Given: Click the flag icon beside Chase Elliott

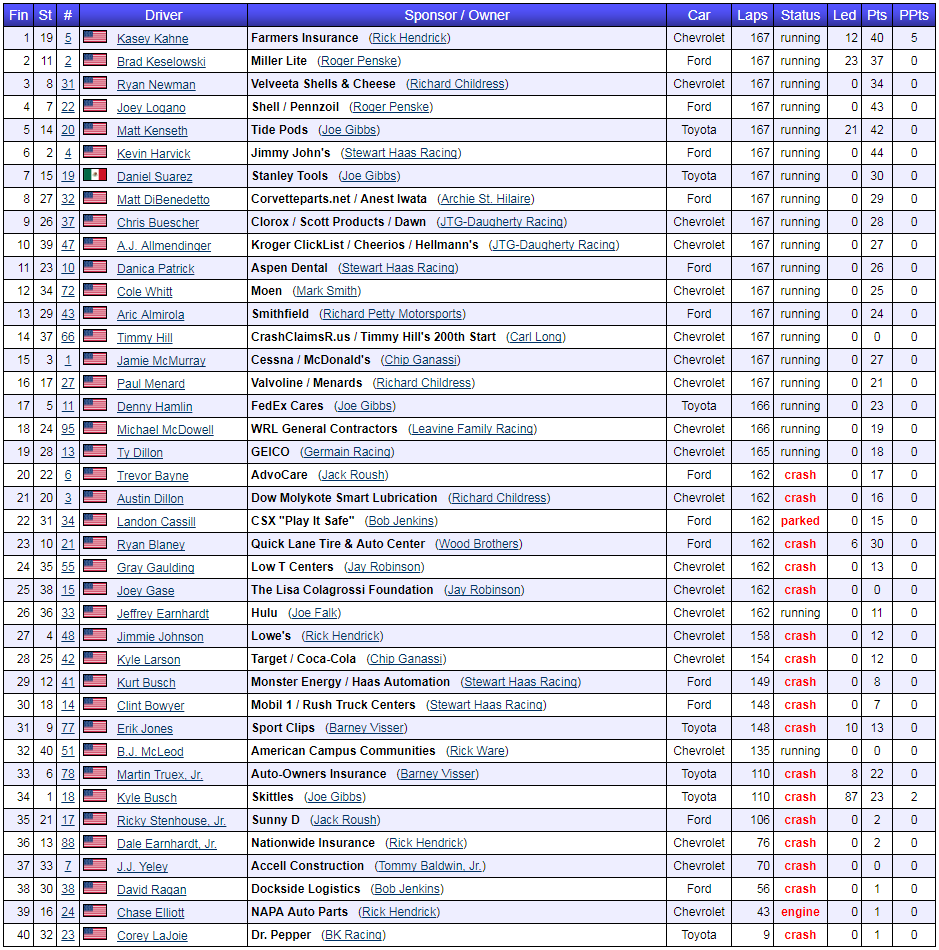Looking at the screenshot, I should 95,911.
